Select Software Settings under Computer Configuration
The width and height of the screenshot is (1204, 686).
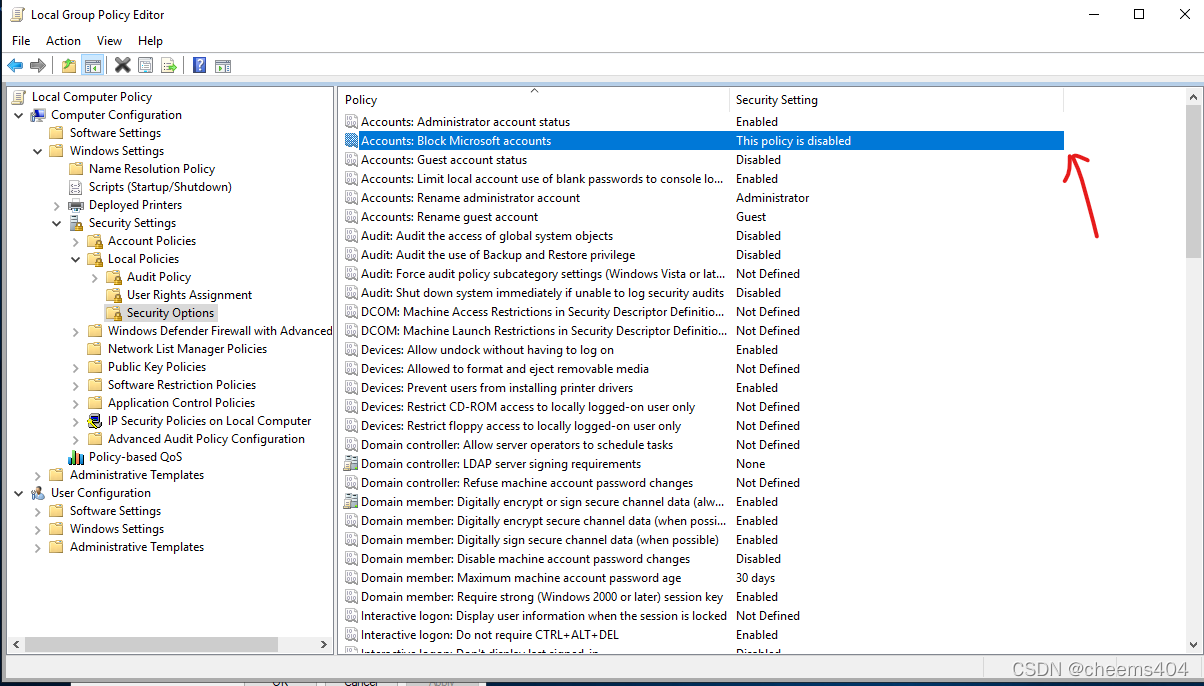click(x=115, y=133)
